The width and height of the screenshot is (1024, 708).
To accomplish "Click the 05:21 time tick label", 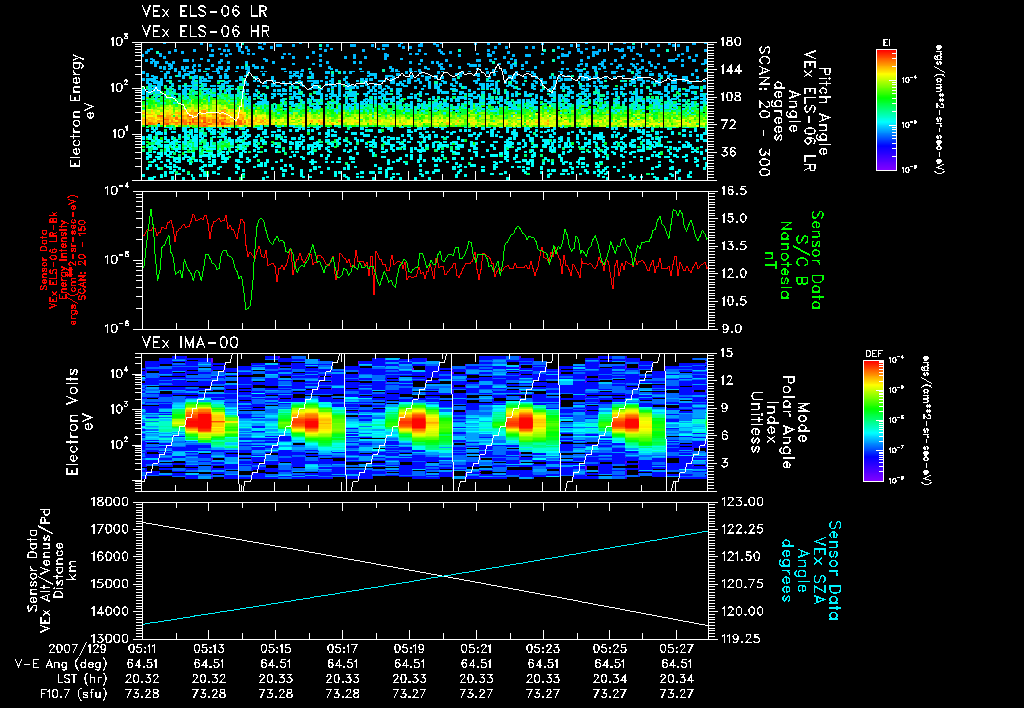I will point(476,649).
